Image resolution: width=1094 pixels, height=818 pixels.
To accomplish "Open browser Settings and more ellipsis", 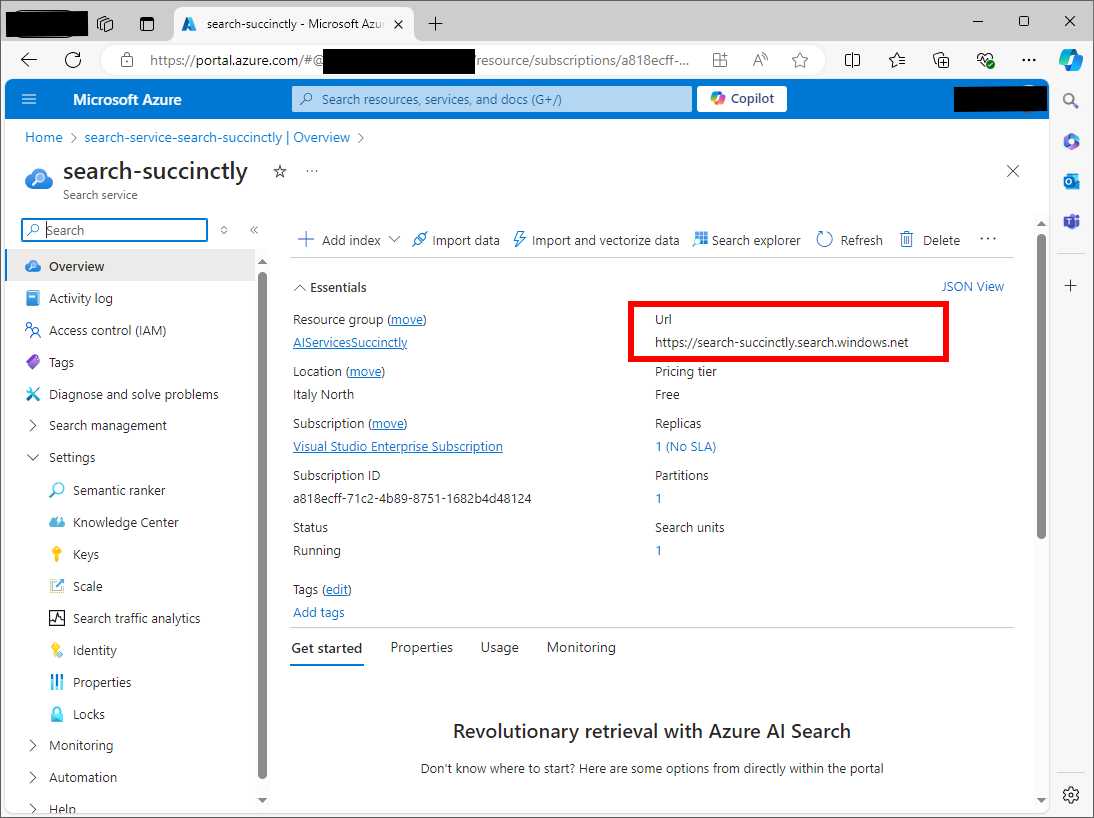I will click(x=1028, y=60).
